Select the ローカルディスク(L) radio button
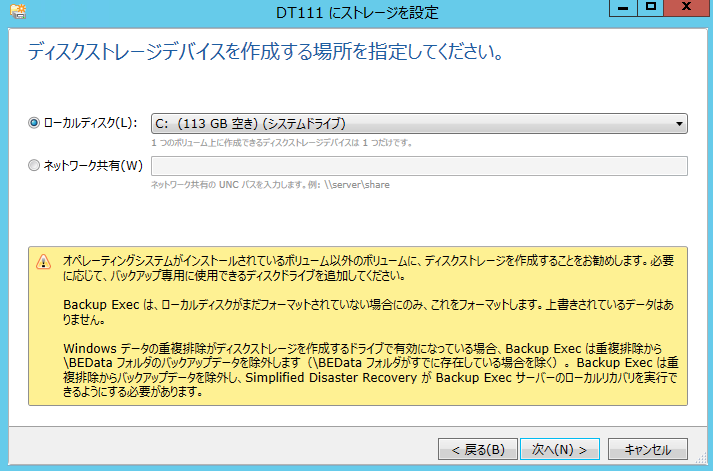713x471 pixels. click(34, 123)
